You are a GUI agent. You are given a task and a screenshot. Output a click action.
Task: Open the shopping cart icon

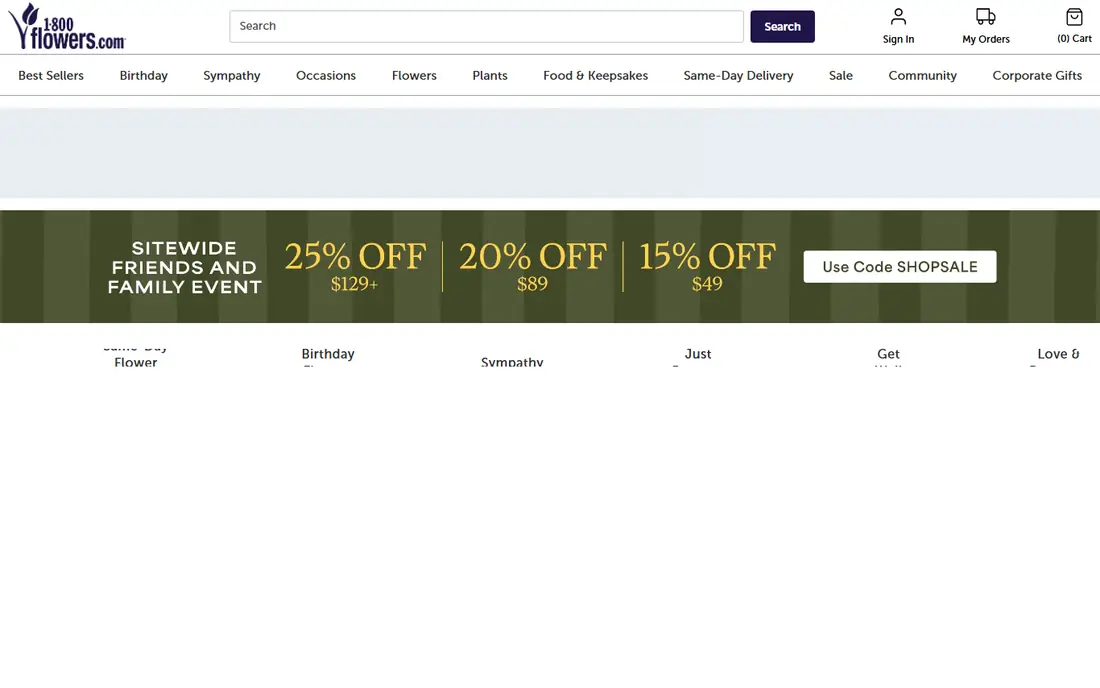[x=1074, y=26]
